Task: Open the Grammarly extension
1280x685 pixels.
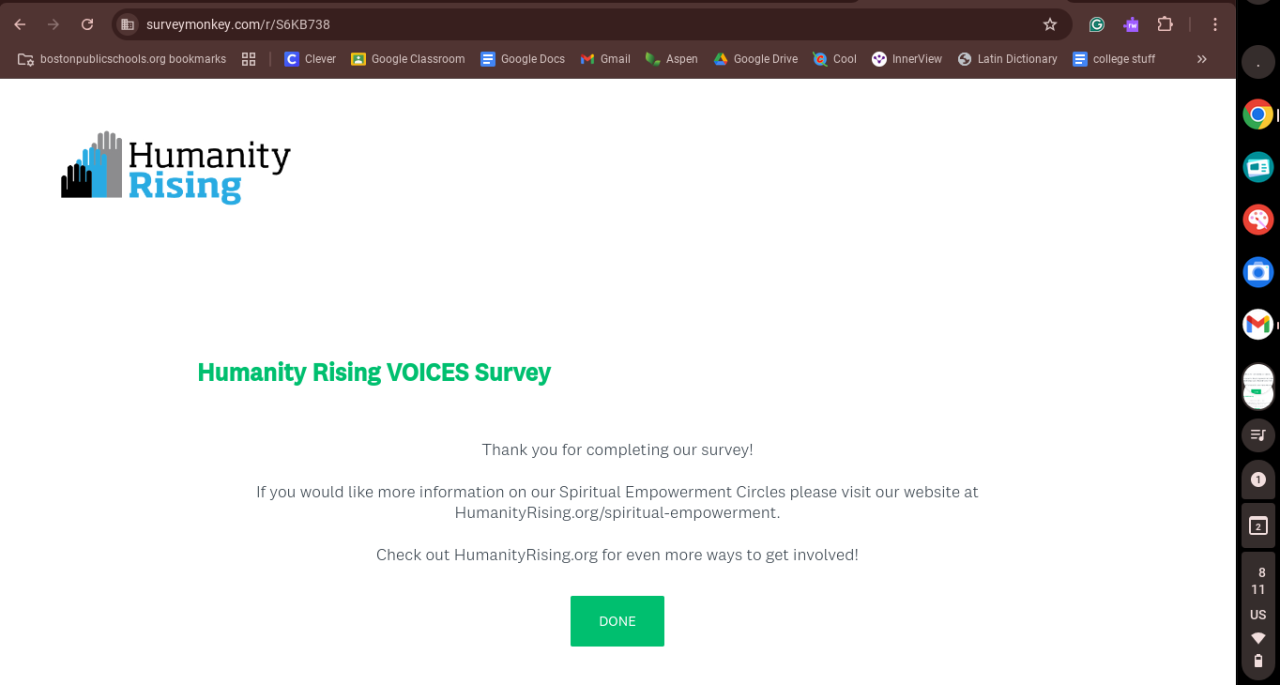Action: pos(1097,24)
